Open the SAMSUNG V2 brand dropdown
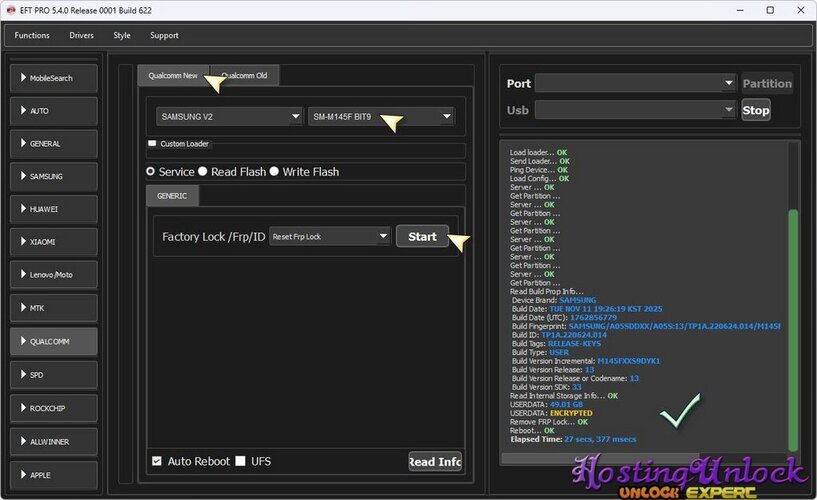The height and width of the screenshot is (500, 817). 229,117
